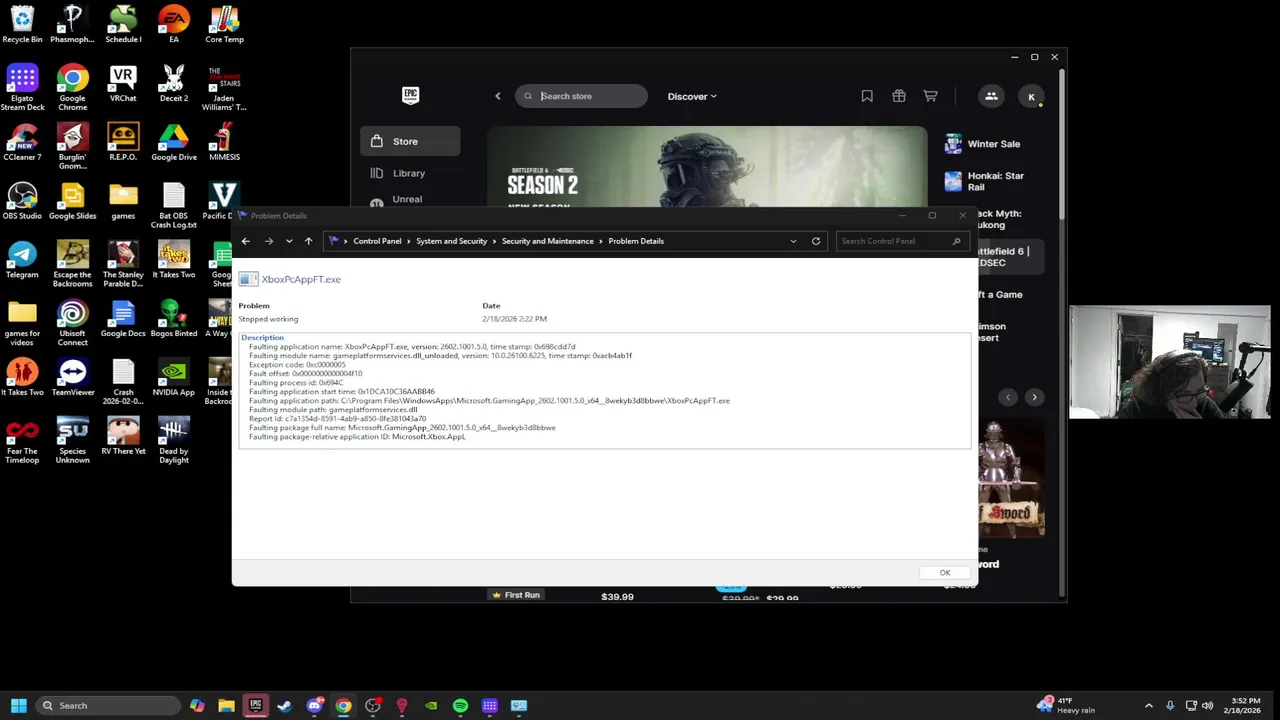The height and width of the screenshot is (720, 1280).
Task: Go back in Control Panel window
Action: pos(246,241)
